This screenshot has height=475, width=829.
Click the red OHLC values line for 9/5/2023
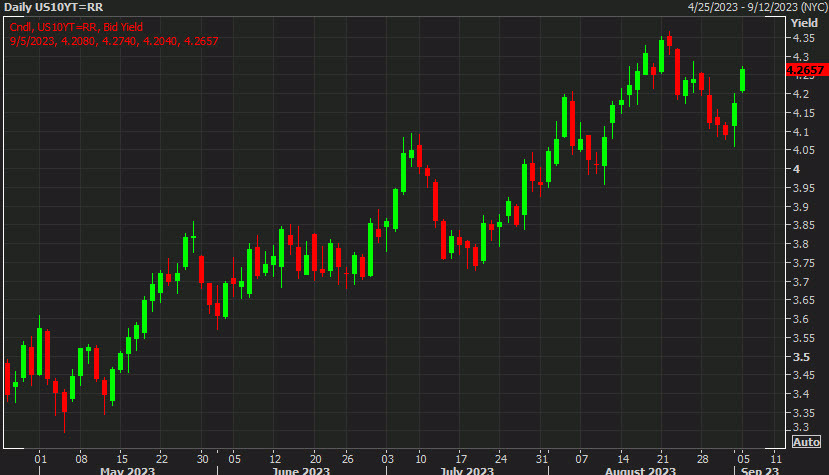[x=112, y=41]
